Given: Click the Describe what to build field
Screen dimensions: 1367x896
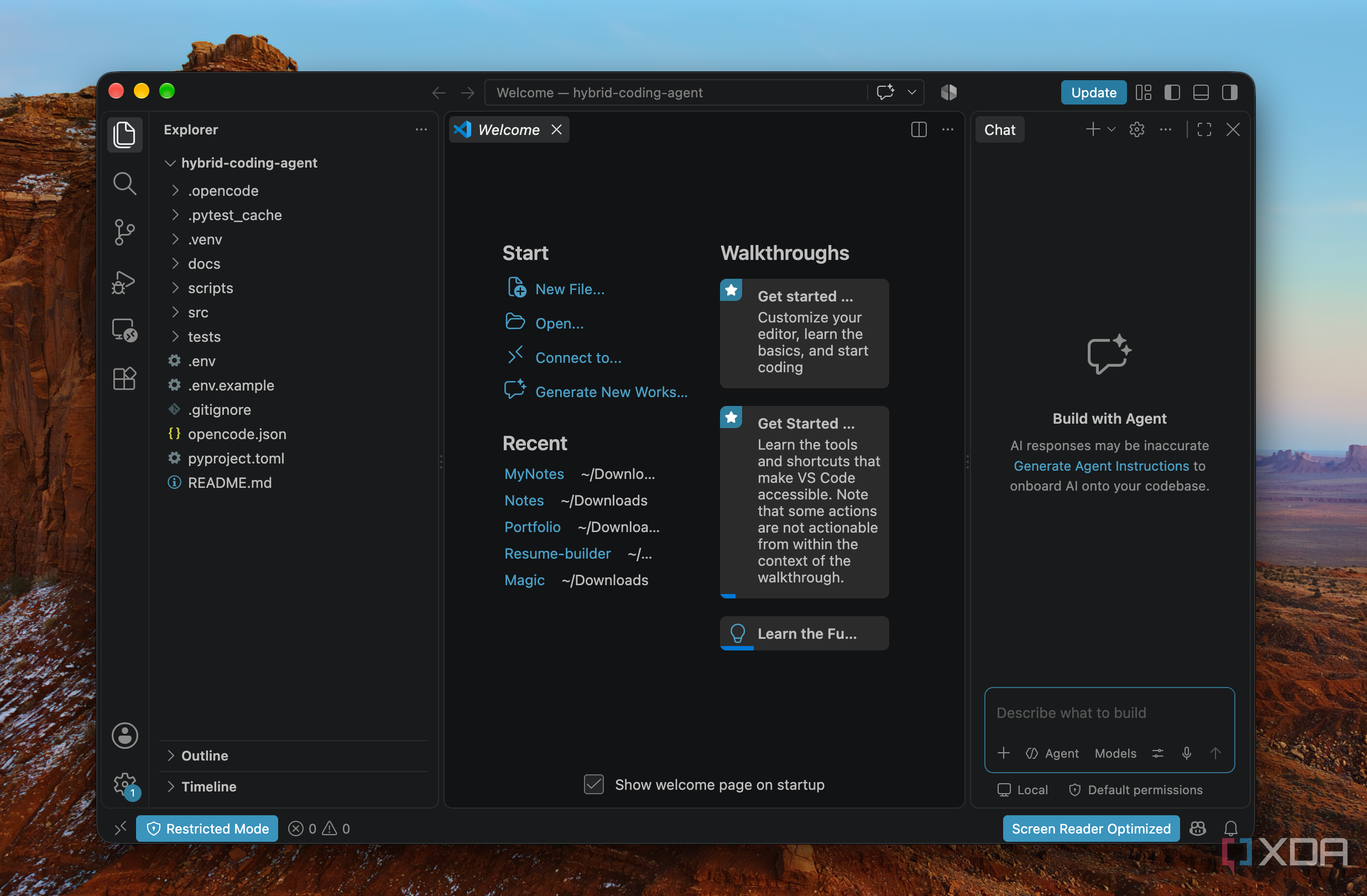Looking at the screenshot, I should 1109,713.
